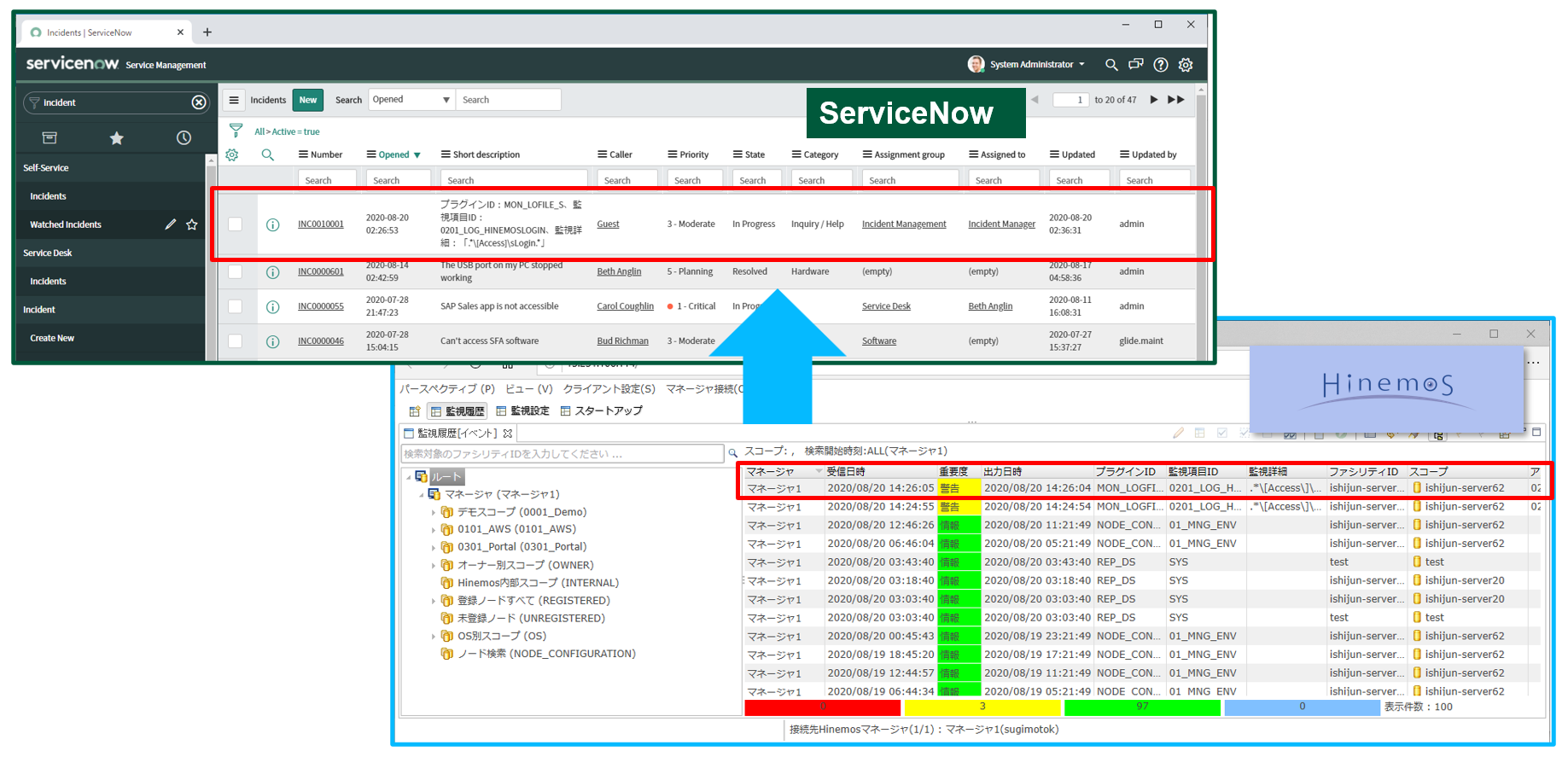The height and width of the screenshot is (757, 1568).
Task: Click green info count bar showing 97
Action: click(1142, 708)
